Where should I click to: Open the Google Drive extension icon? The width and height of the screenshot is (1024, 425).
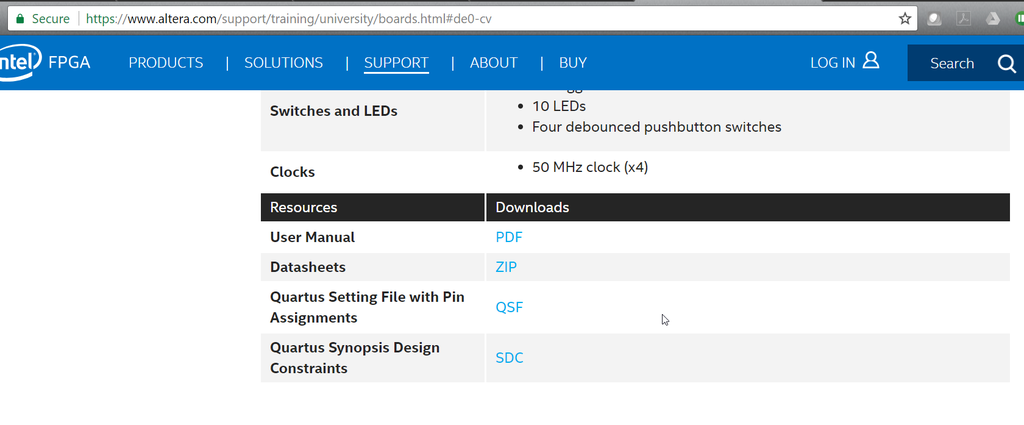click(992, 18)
